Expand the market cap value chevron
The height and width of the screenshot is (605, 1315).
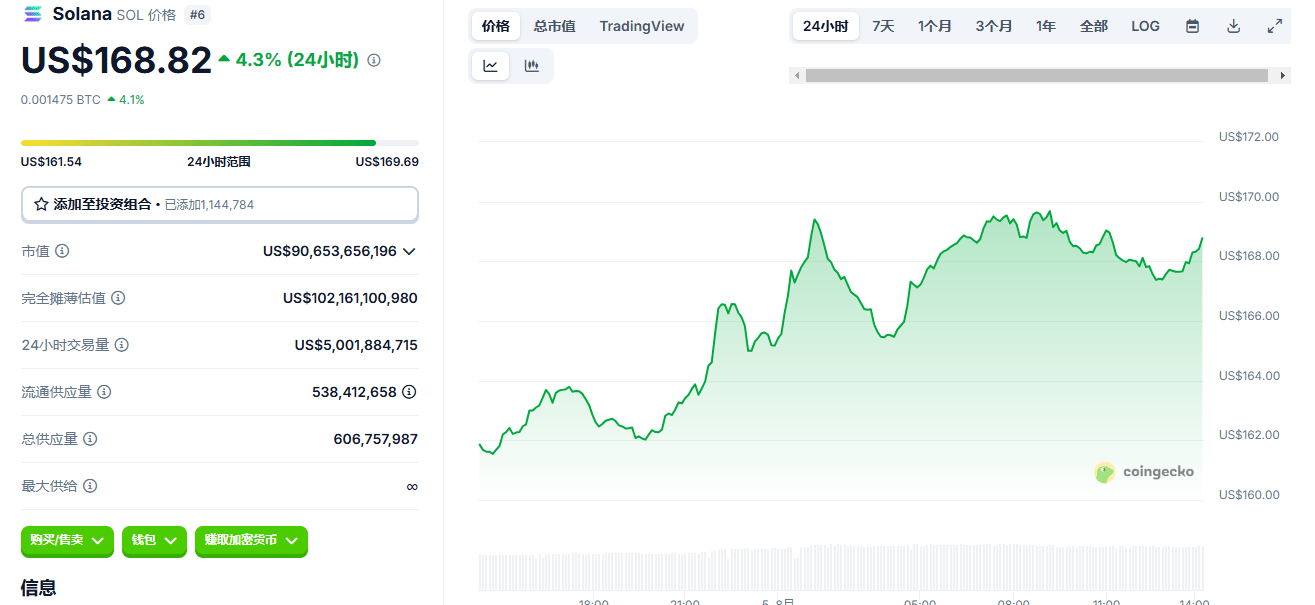pyautogui.click(x=409, y=251)
